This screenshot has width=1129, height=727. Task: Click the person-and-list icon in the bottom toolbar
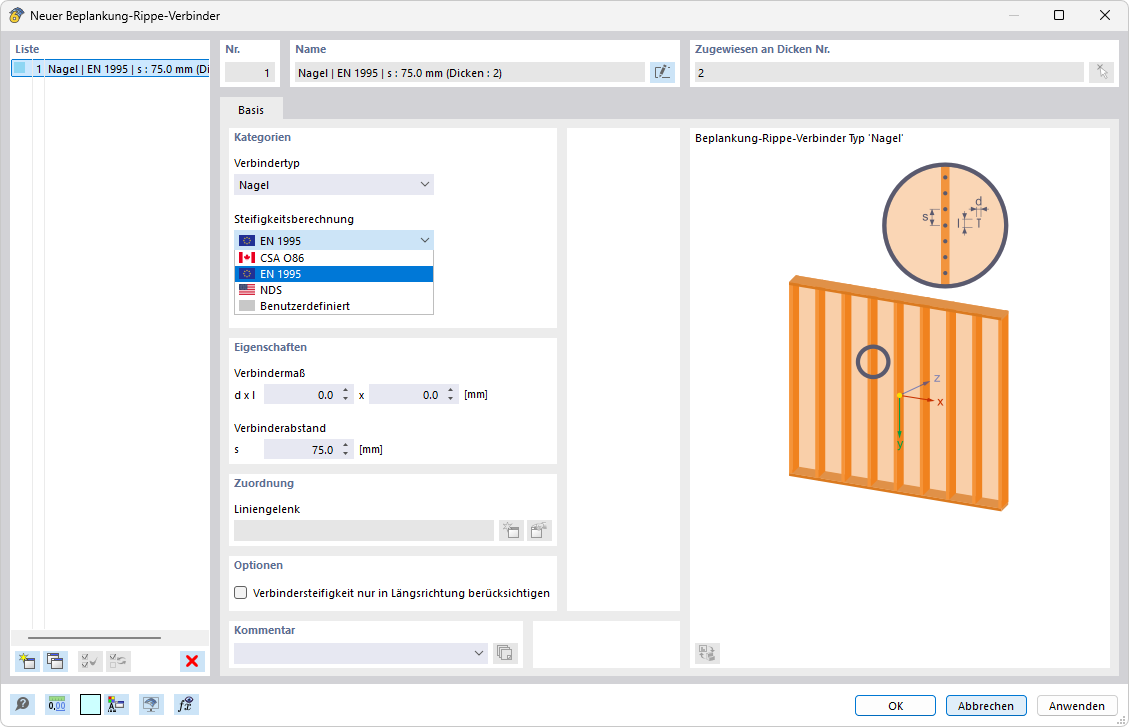116,705
